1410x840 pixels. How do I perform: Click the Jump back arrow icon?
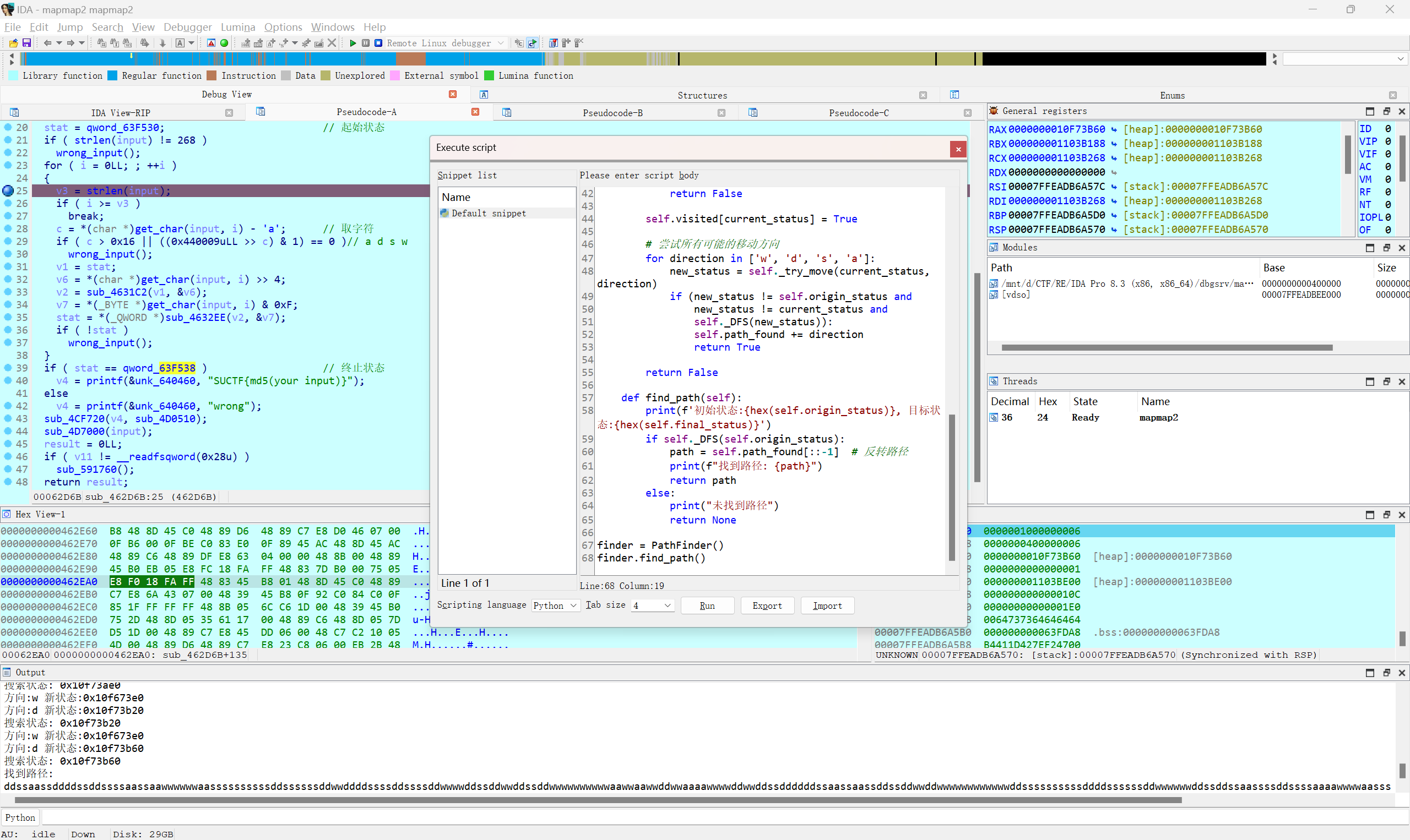(x=47, y=43)
